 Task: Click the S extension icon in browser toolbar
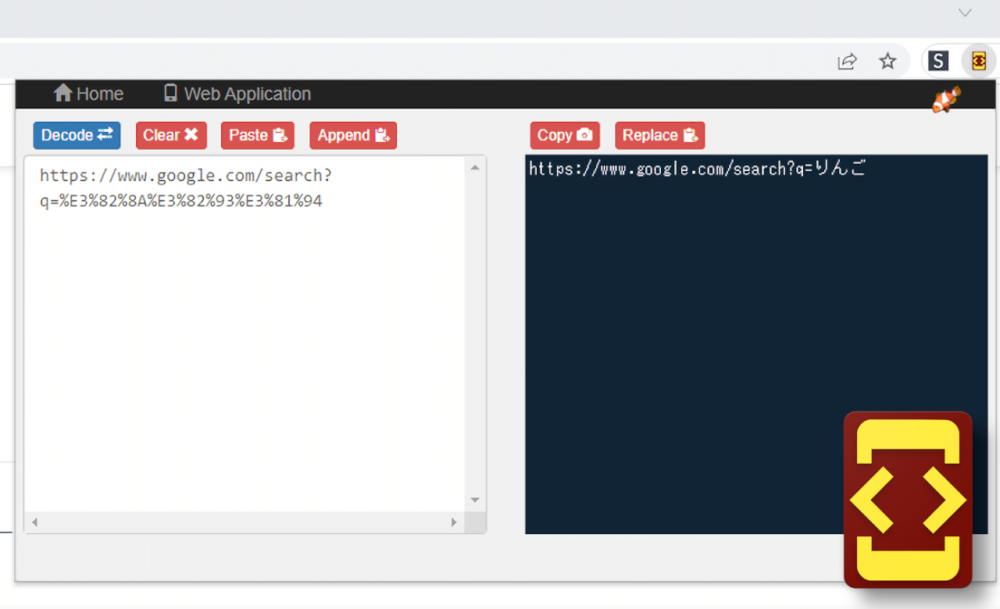click(938, 61)
